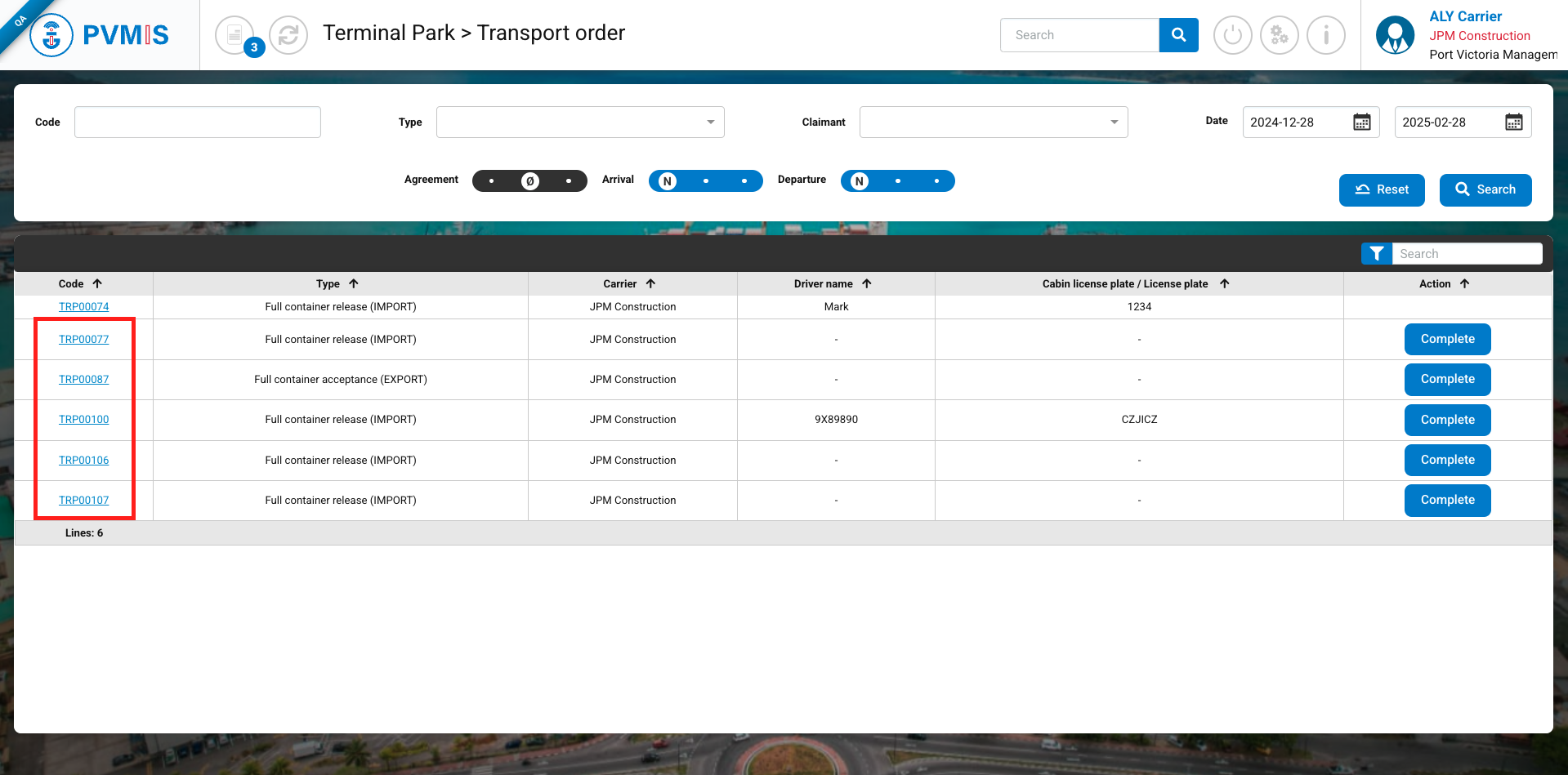The width and height of the screenshot is (1568, 775).
Task: Click the Reset filters button
Action: tap(1382, 189)
